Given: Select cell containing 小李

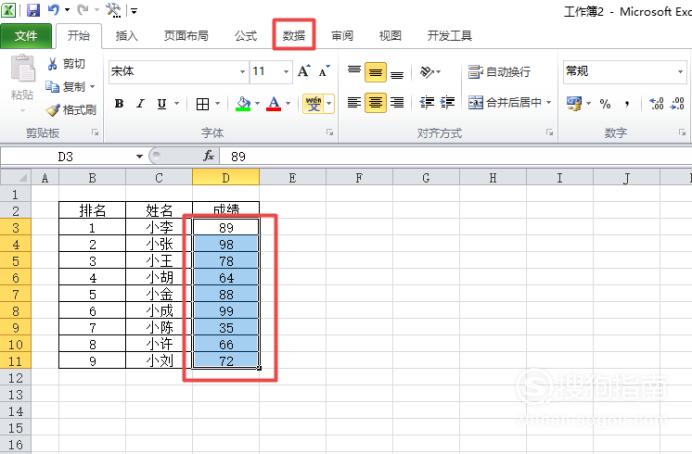Looking at the screenshot, I should pos(159,228).
